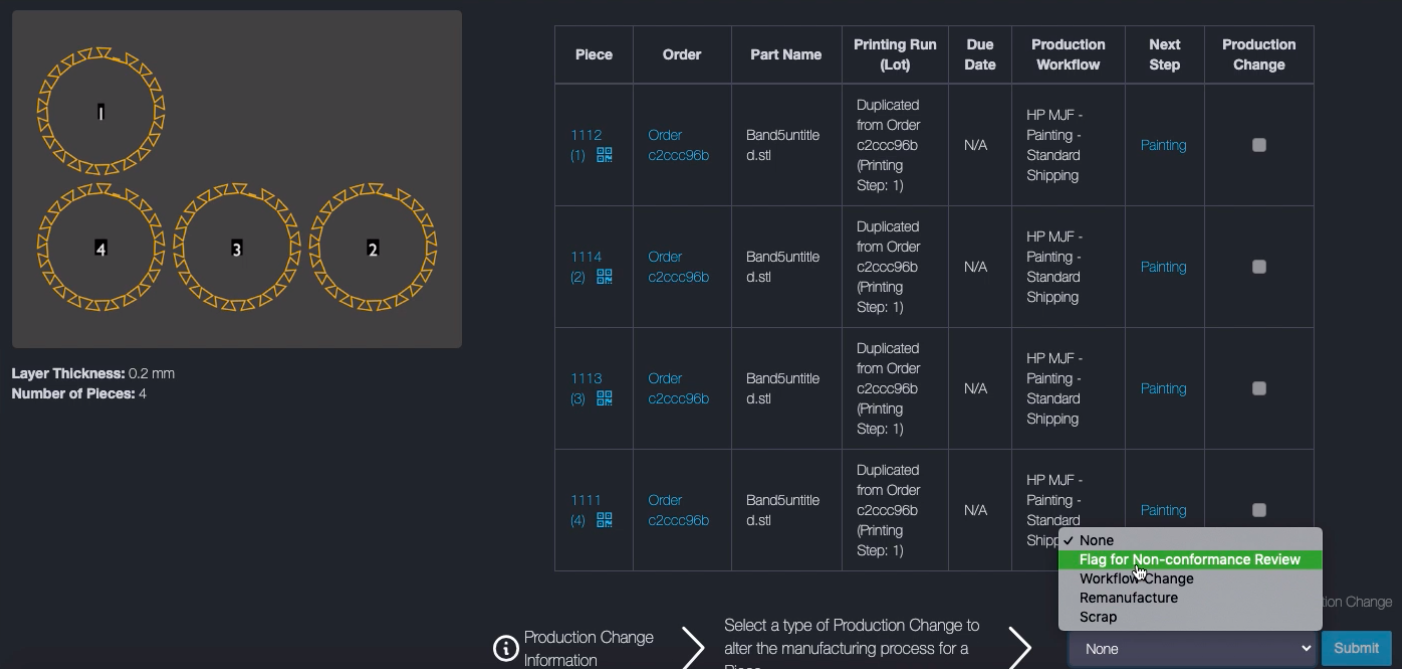Select Remanufacture from the dropdown list

pos(1128,598)
